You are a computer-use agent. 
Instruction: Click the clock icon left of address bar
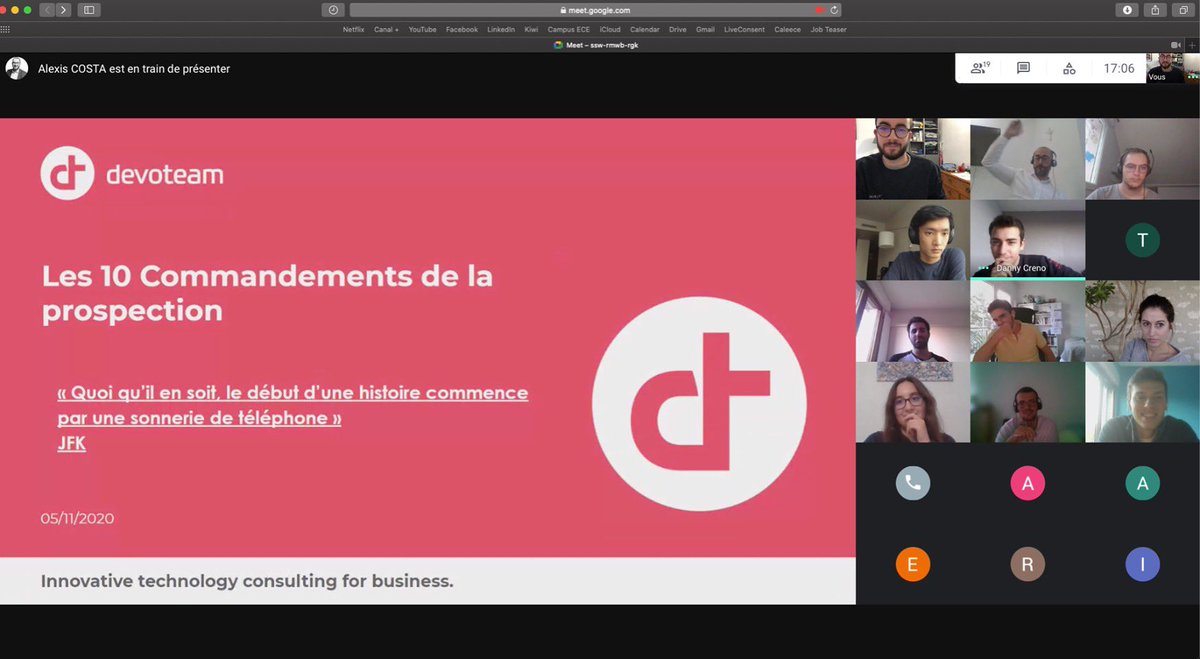coord(332,9)
